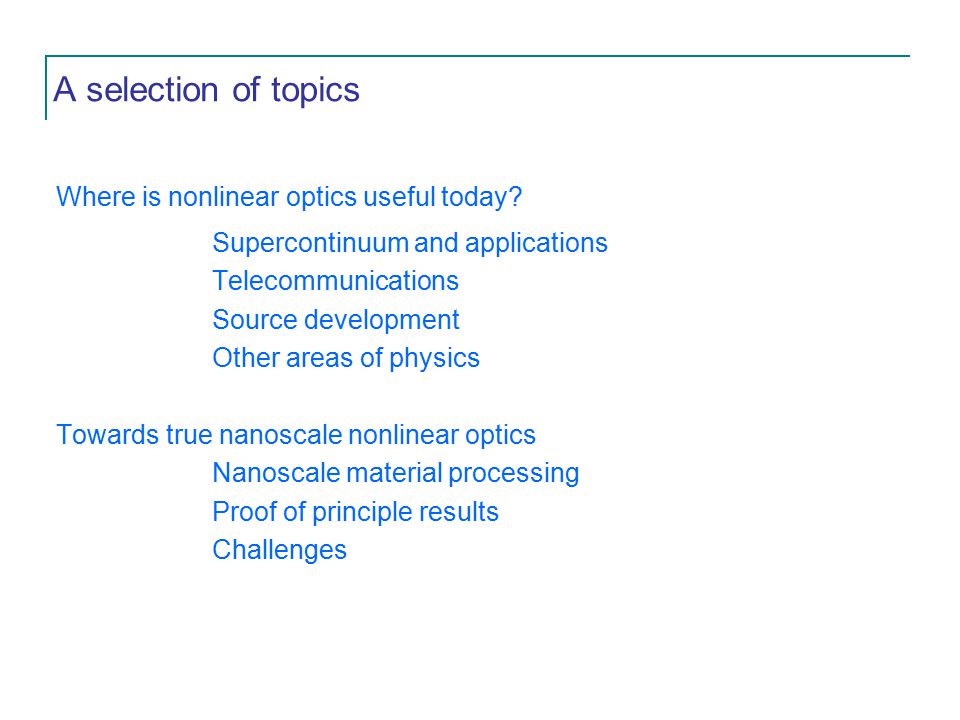Viewport: 960px width, 720px height.
Task: Click the word 'topics' in the title
Action: click(x=315, y=92)
